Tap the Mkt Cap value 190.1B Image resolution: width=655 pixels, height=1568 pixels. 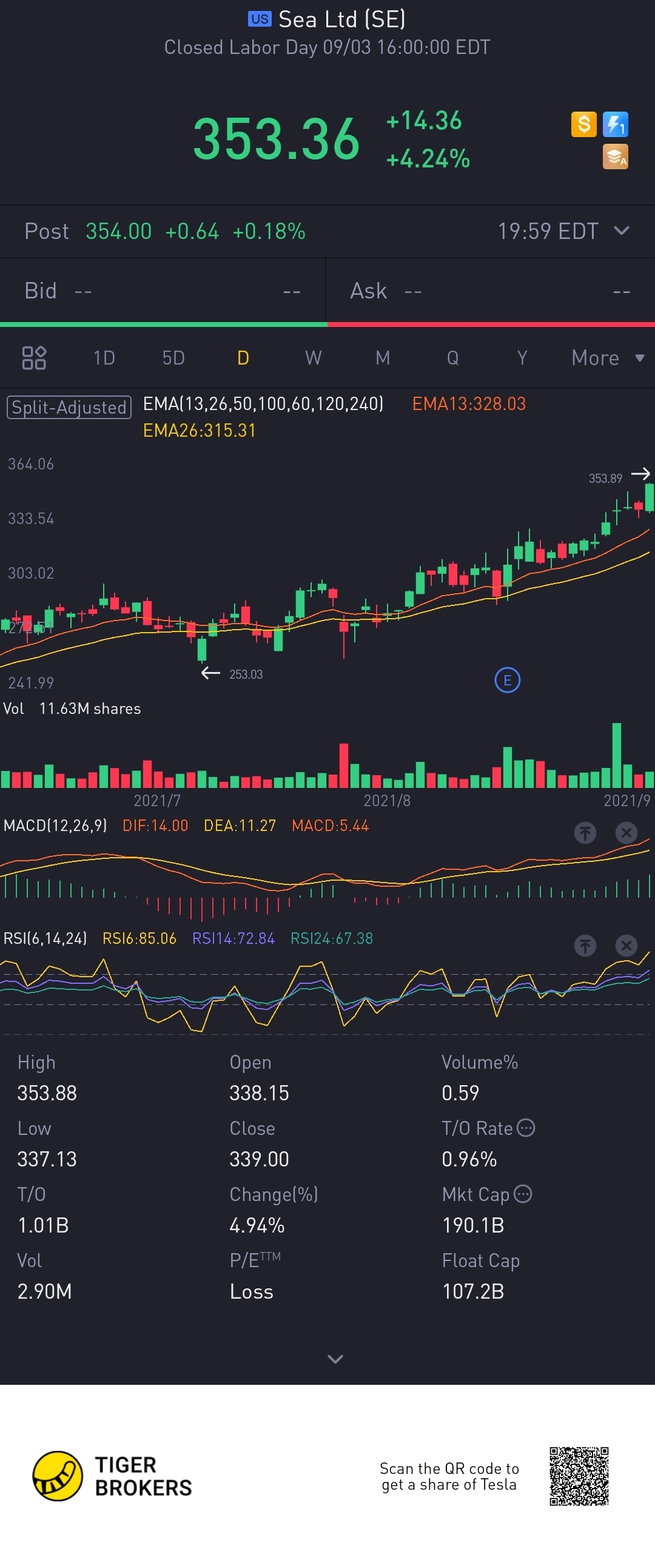[x=473, y=1225]
